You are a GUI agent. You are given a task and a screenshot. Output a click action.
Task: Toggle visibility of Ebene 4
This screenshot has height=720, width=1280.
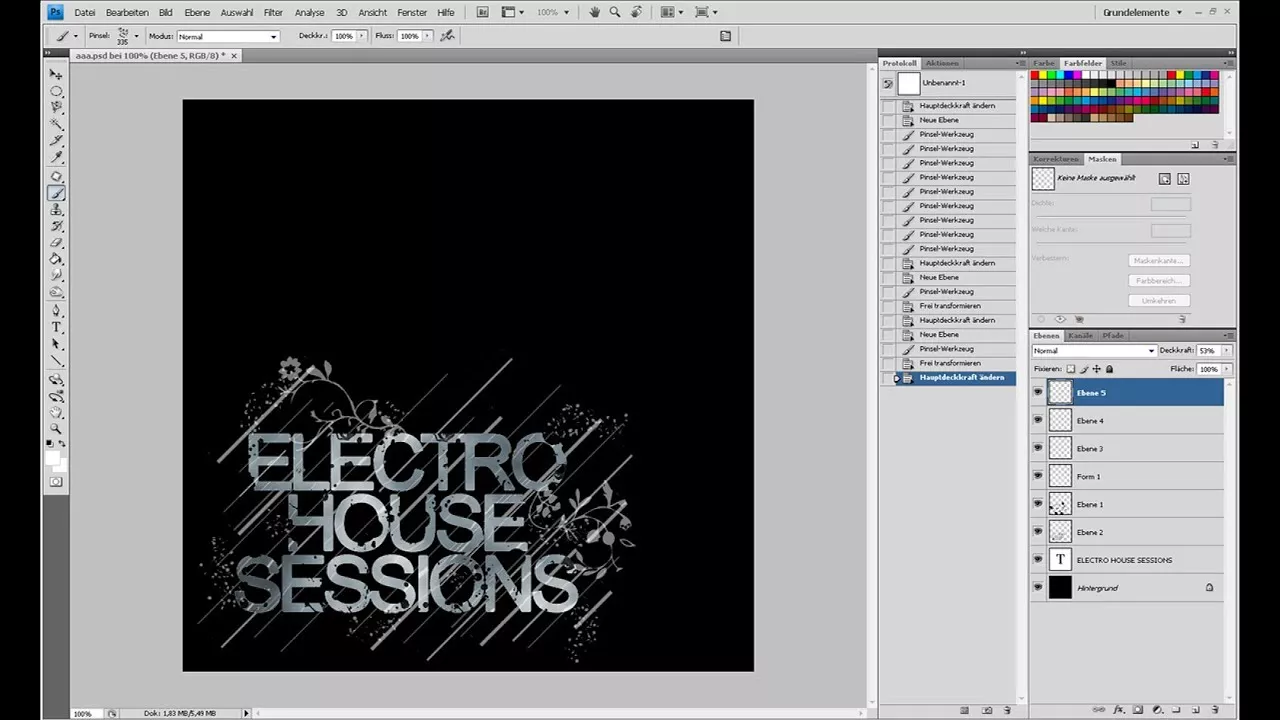click(1037, 420)
